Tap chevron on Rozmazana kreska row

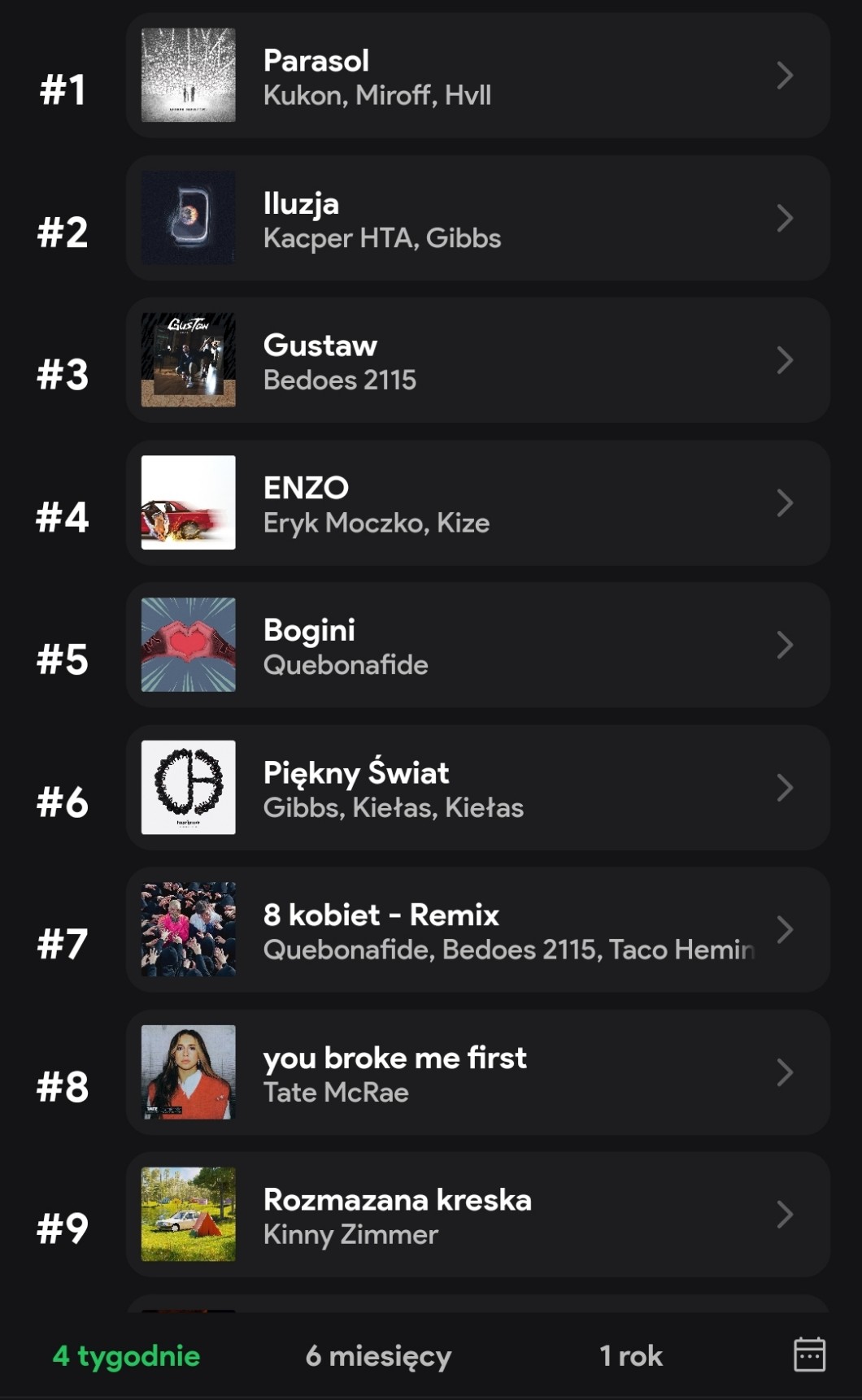[x=785, y=1215]
